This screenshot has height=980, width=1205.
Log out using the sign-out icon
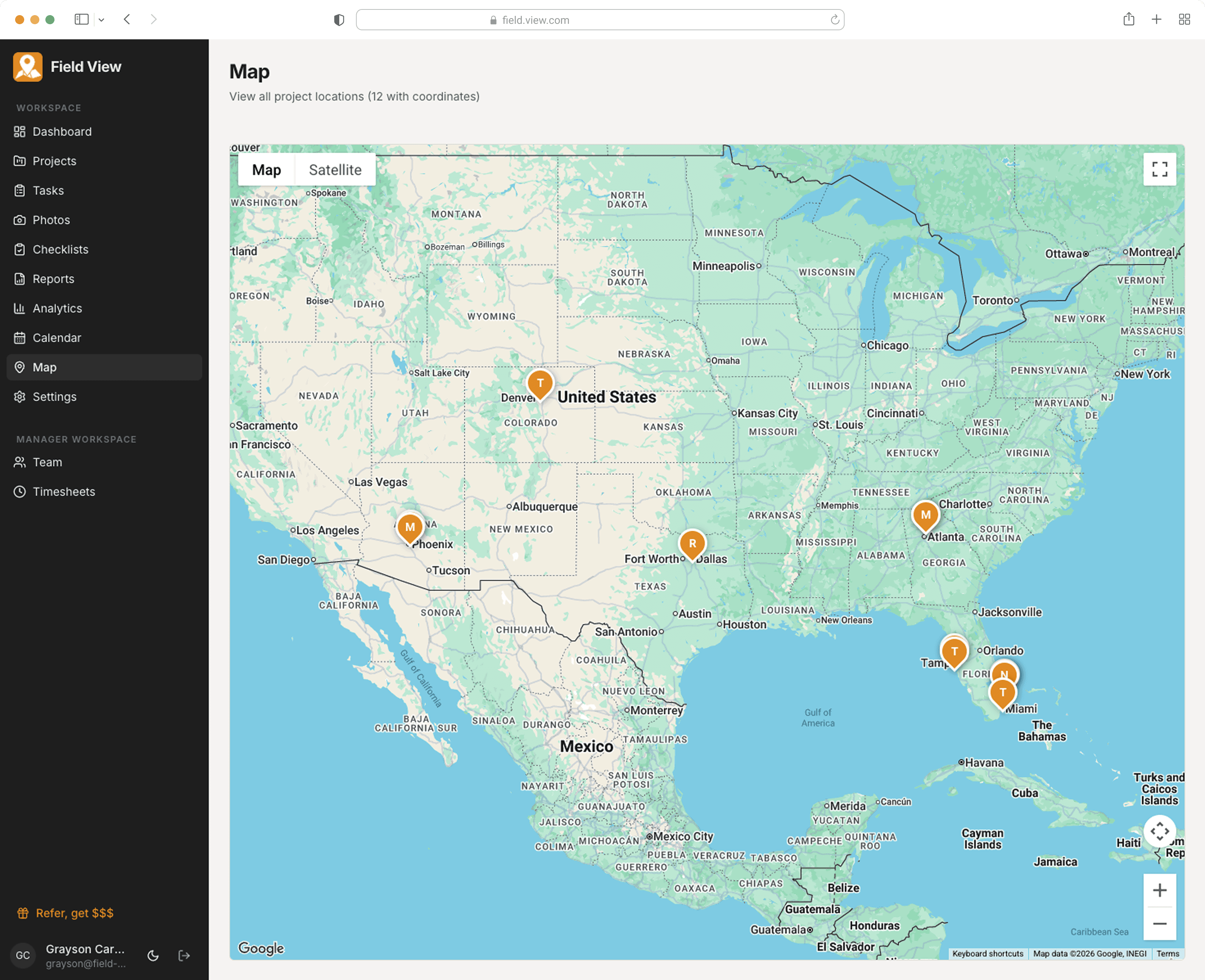[x=184, y=955]
